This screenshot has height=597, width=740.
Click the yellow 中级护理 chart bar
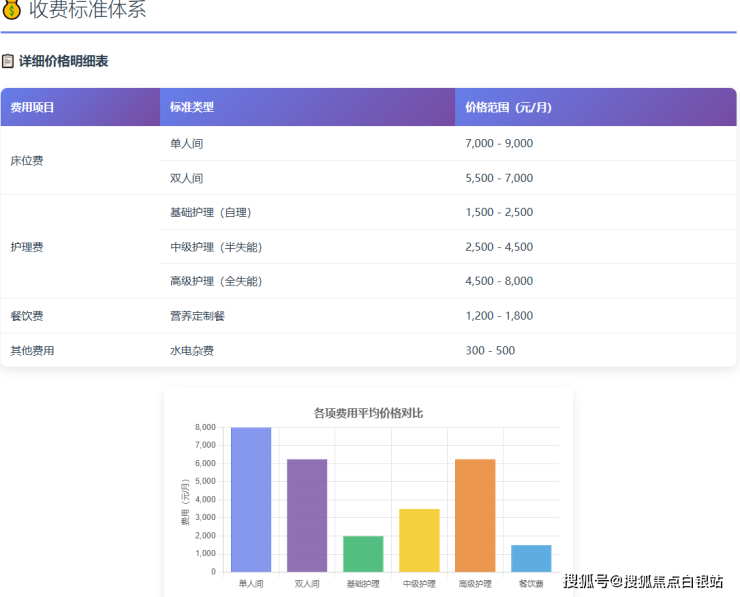419,540
